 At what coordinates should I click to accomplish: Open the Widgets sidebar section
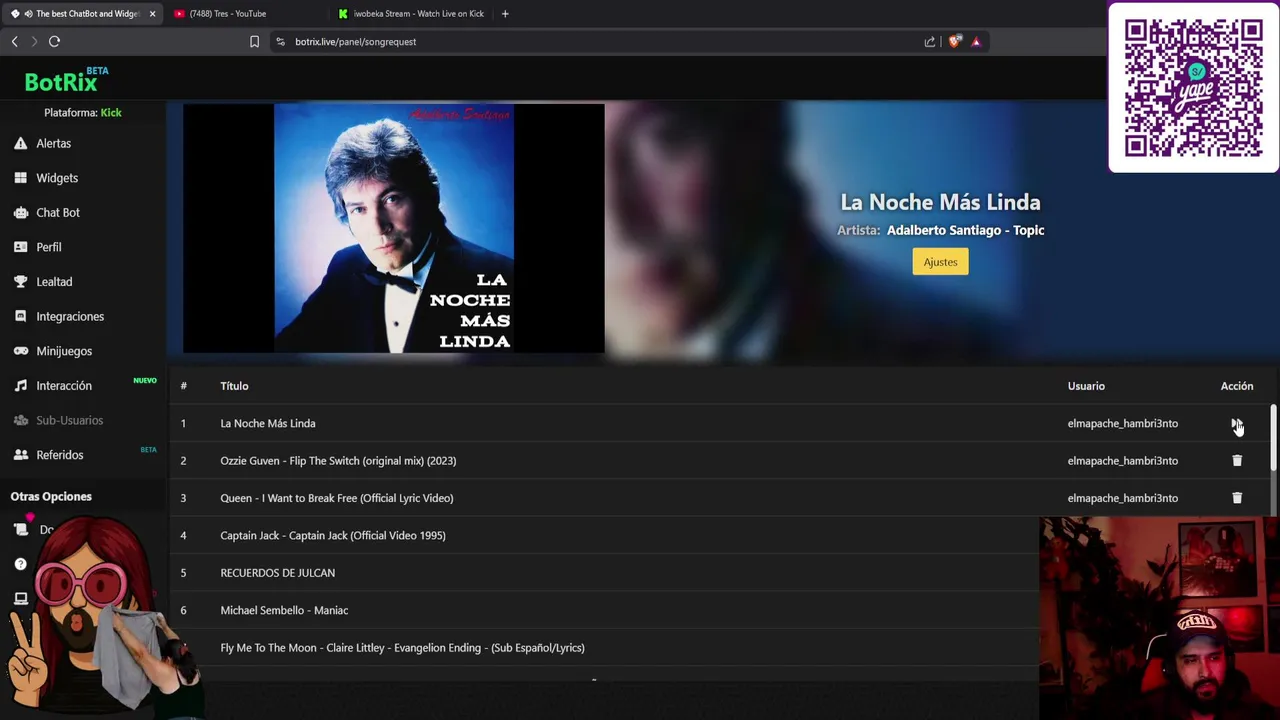coord(57,178)
